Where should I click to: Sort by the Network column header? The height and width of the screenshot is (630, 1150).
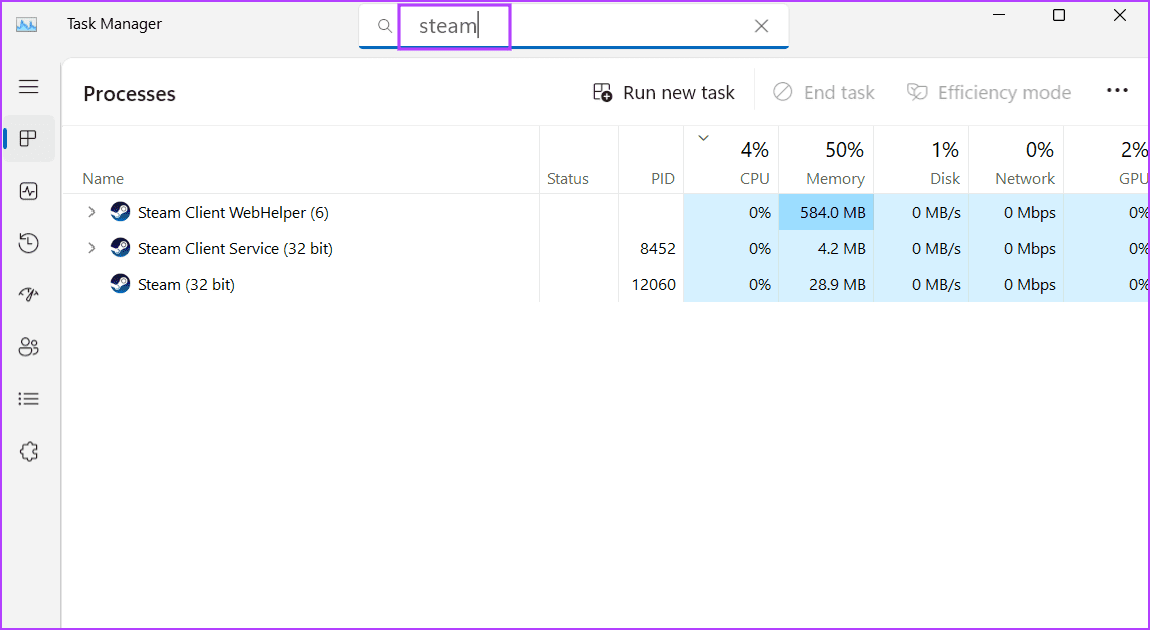[1016, 160]
